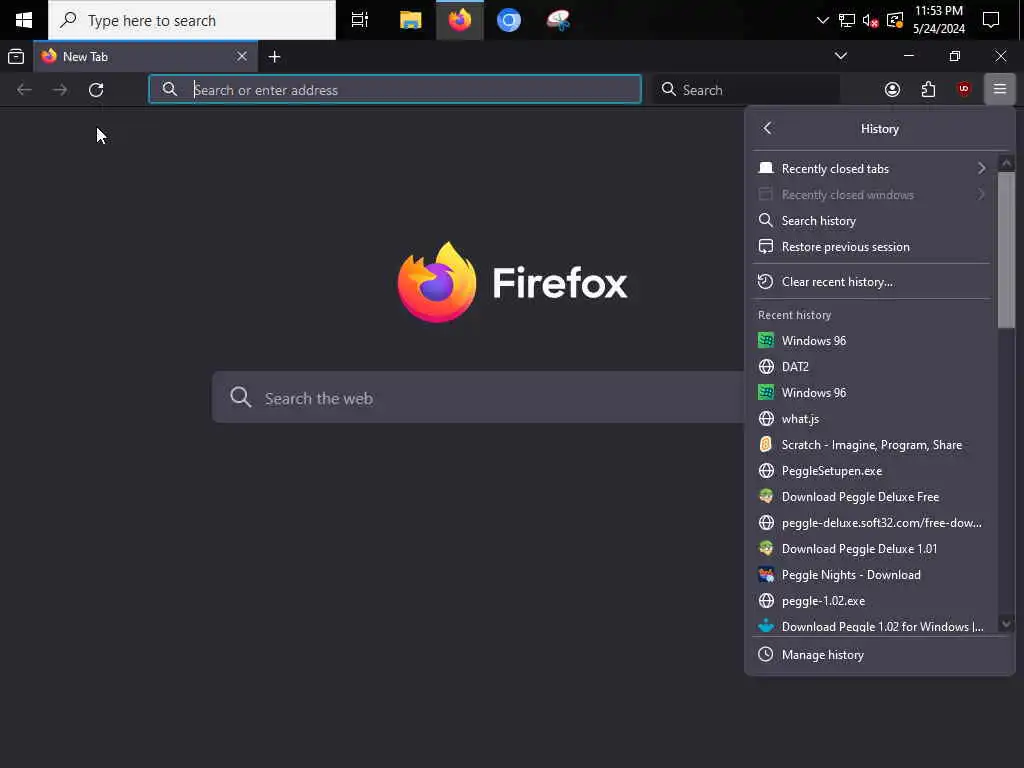Restore down the Firefox window
This screenshot has height=768, width=1024.
[x=954, y=56]
